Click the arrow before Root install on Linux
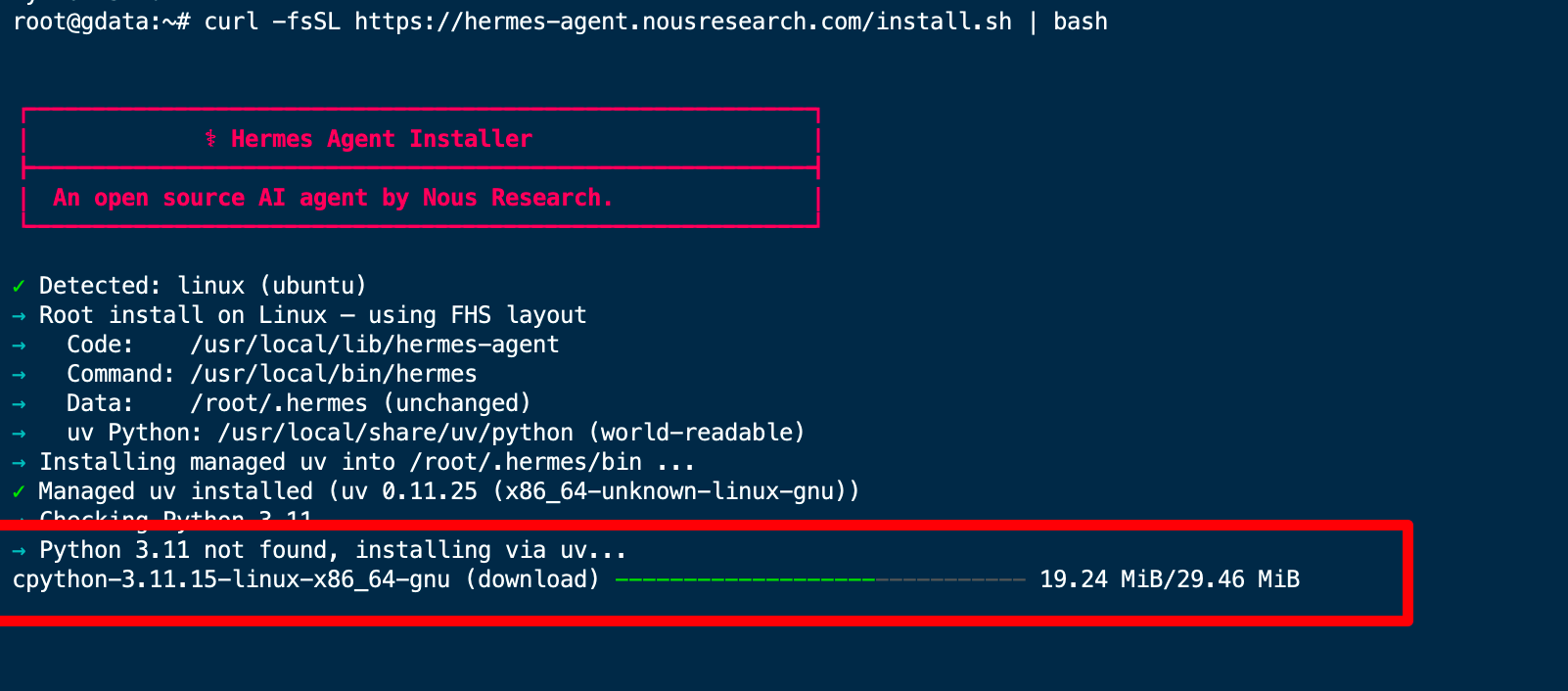Image resolution: width=1568 pixels, height=691 pixels. [x=19, y=315]
